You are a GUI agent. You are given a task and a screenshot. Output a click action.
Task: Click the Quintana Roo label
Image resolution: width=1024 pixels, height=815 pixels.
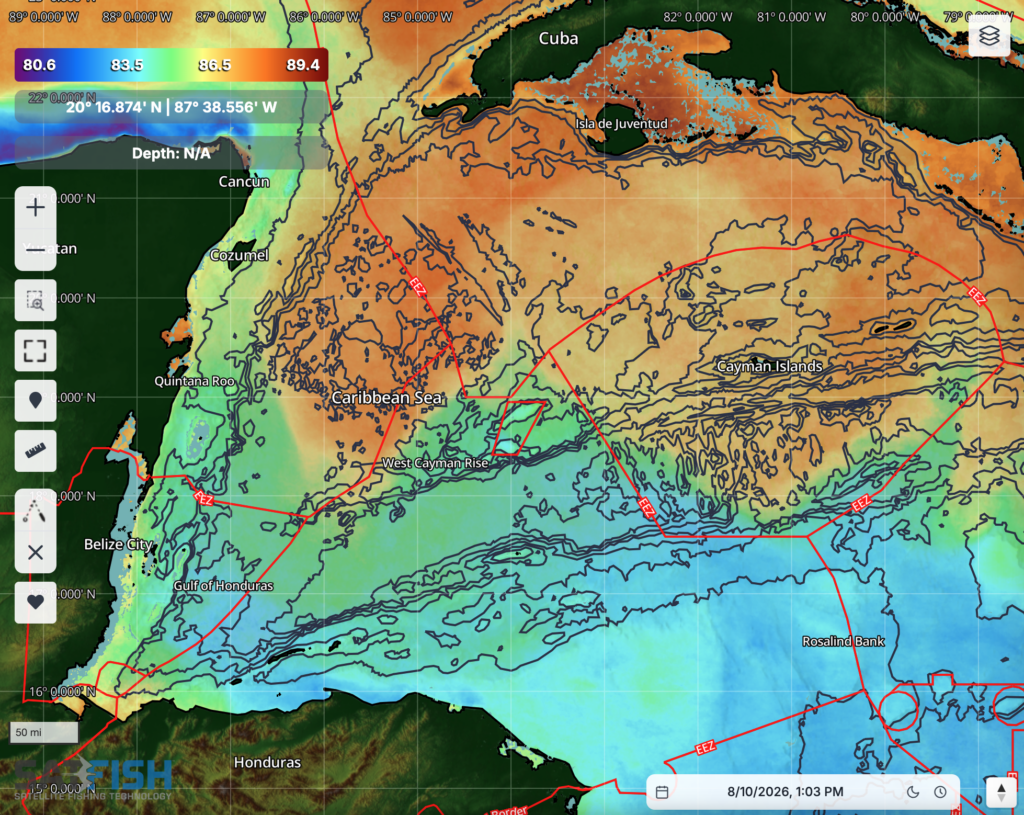(194, 381)
